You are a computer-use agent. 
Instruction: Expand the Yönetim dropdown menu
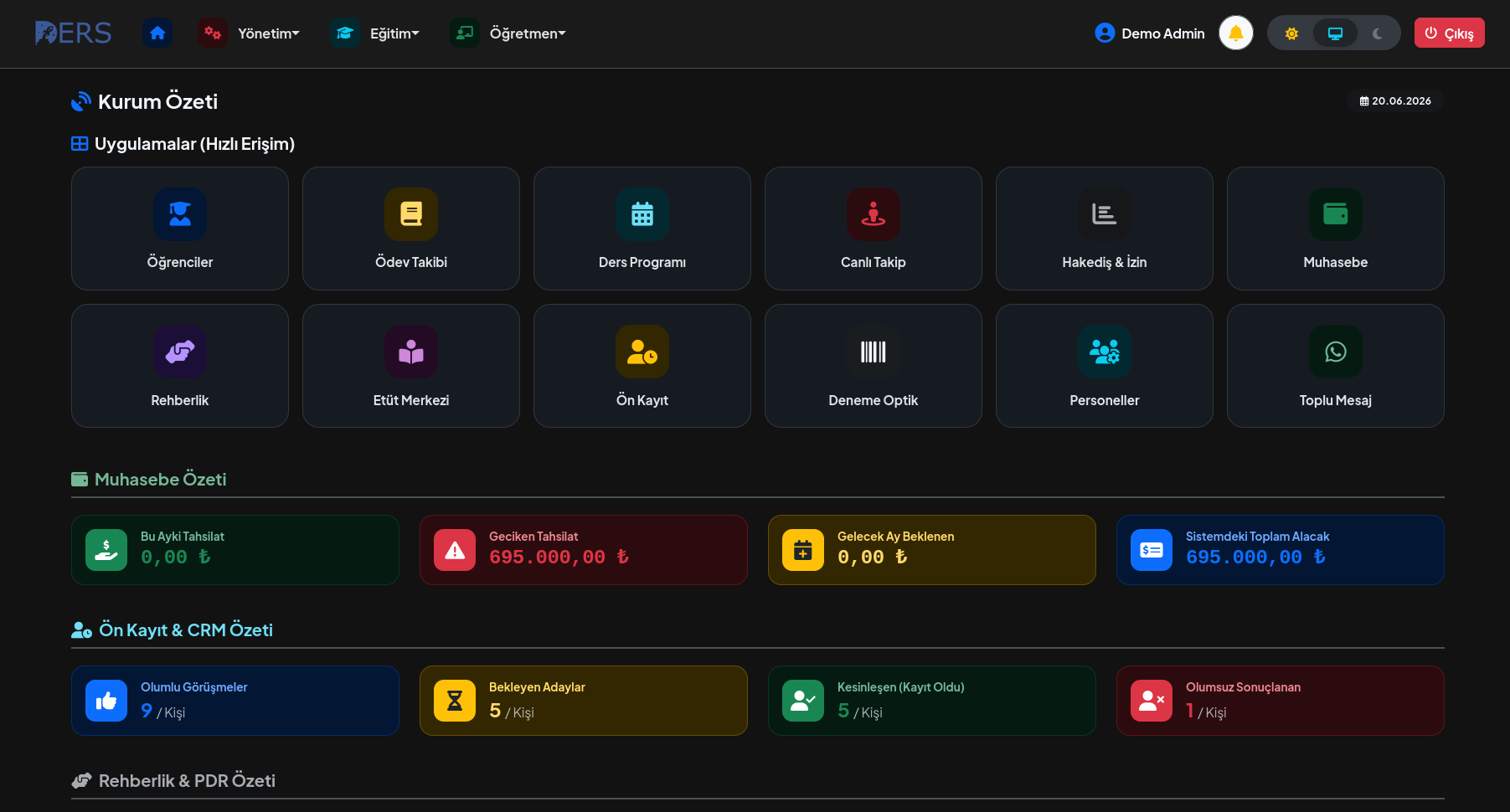pos(268,33)
